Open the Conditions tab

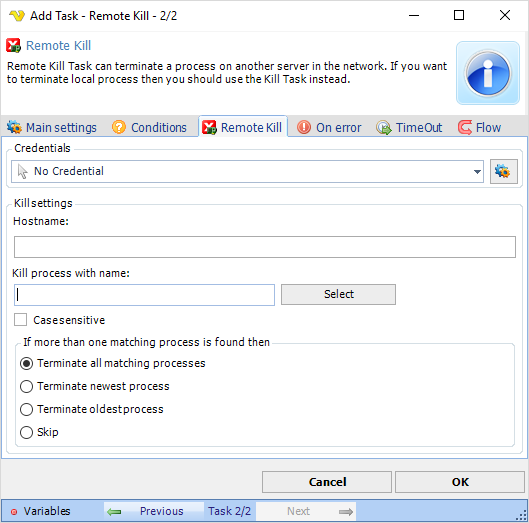149,128
